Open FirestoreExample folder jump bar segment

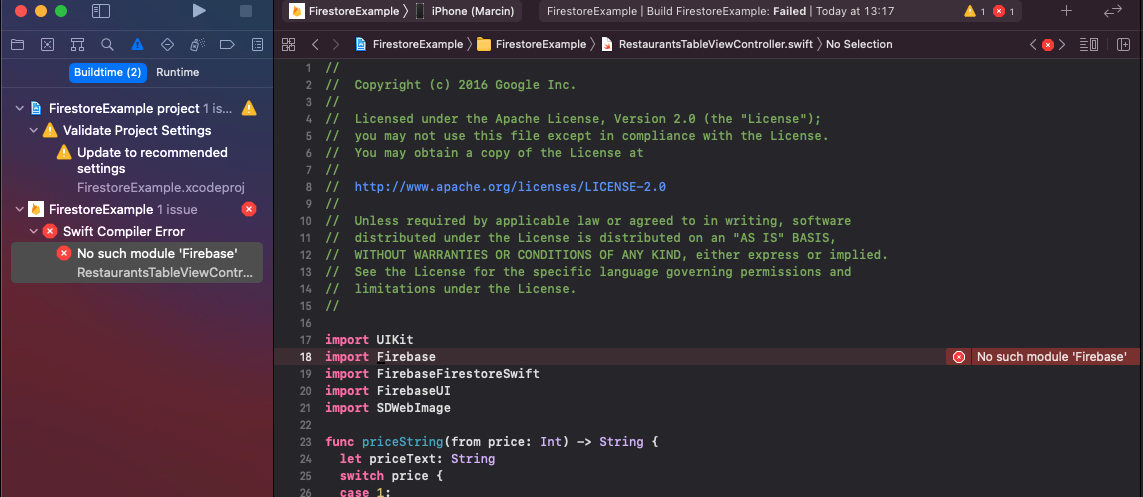click(x=531, y=44)
